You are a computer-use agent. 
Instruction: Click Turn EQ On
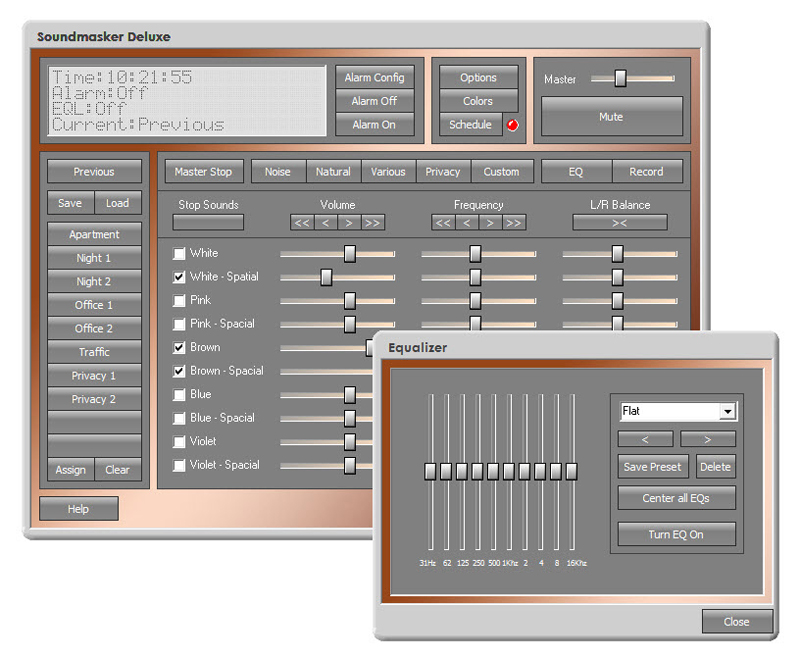677,535
